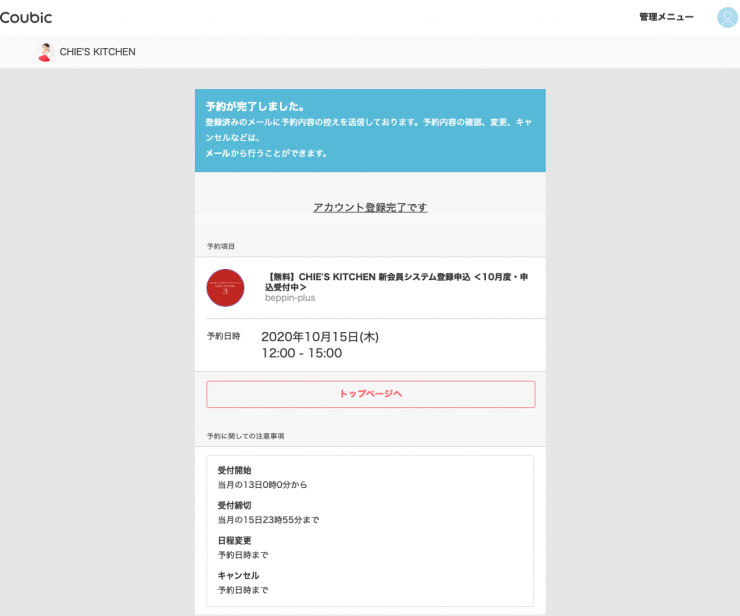Click the 受付締切 heading
This screenshot has width=740, height=616.
click(234, 506)
